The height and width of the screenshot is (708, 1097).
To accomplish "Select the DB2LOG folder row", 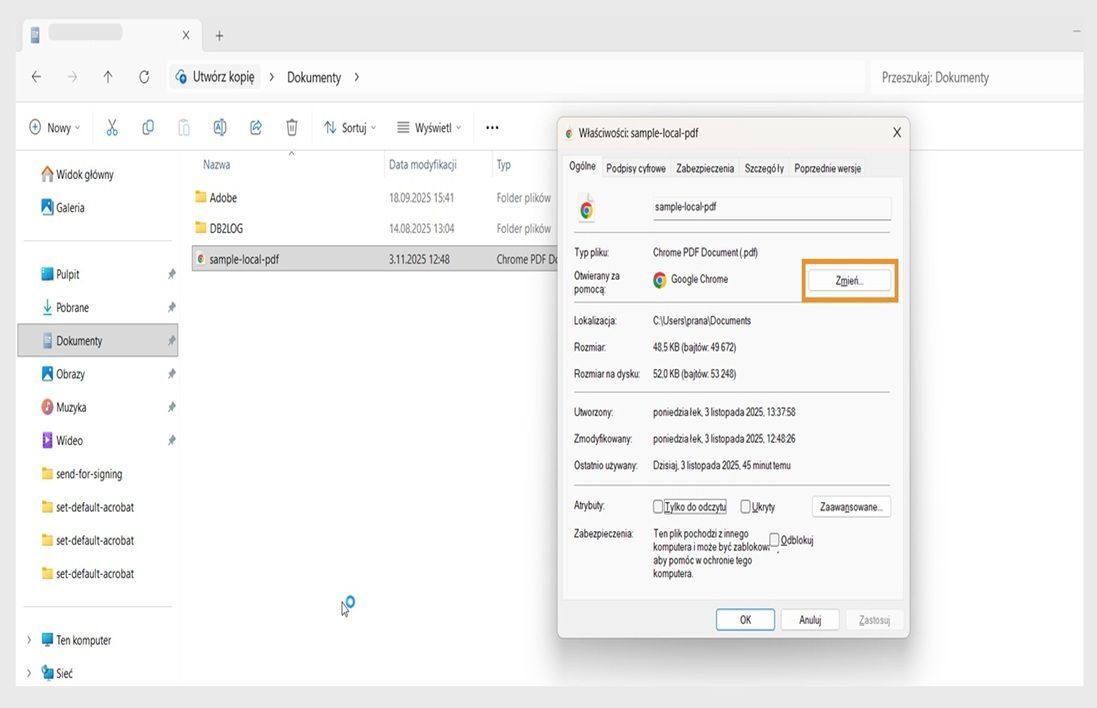I will [x=374, y=228].
